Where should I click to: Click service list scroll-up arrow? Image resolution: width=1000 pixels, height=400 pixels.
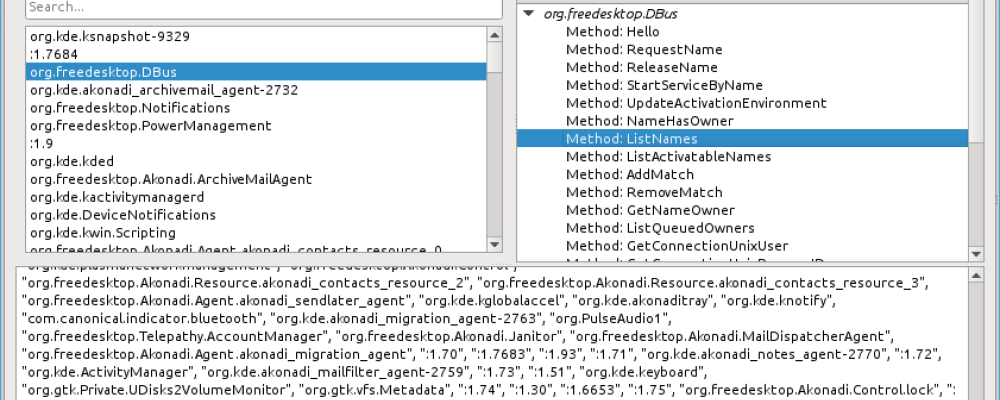[x=496, y=35]
